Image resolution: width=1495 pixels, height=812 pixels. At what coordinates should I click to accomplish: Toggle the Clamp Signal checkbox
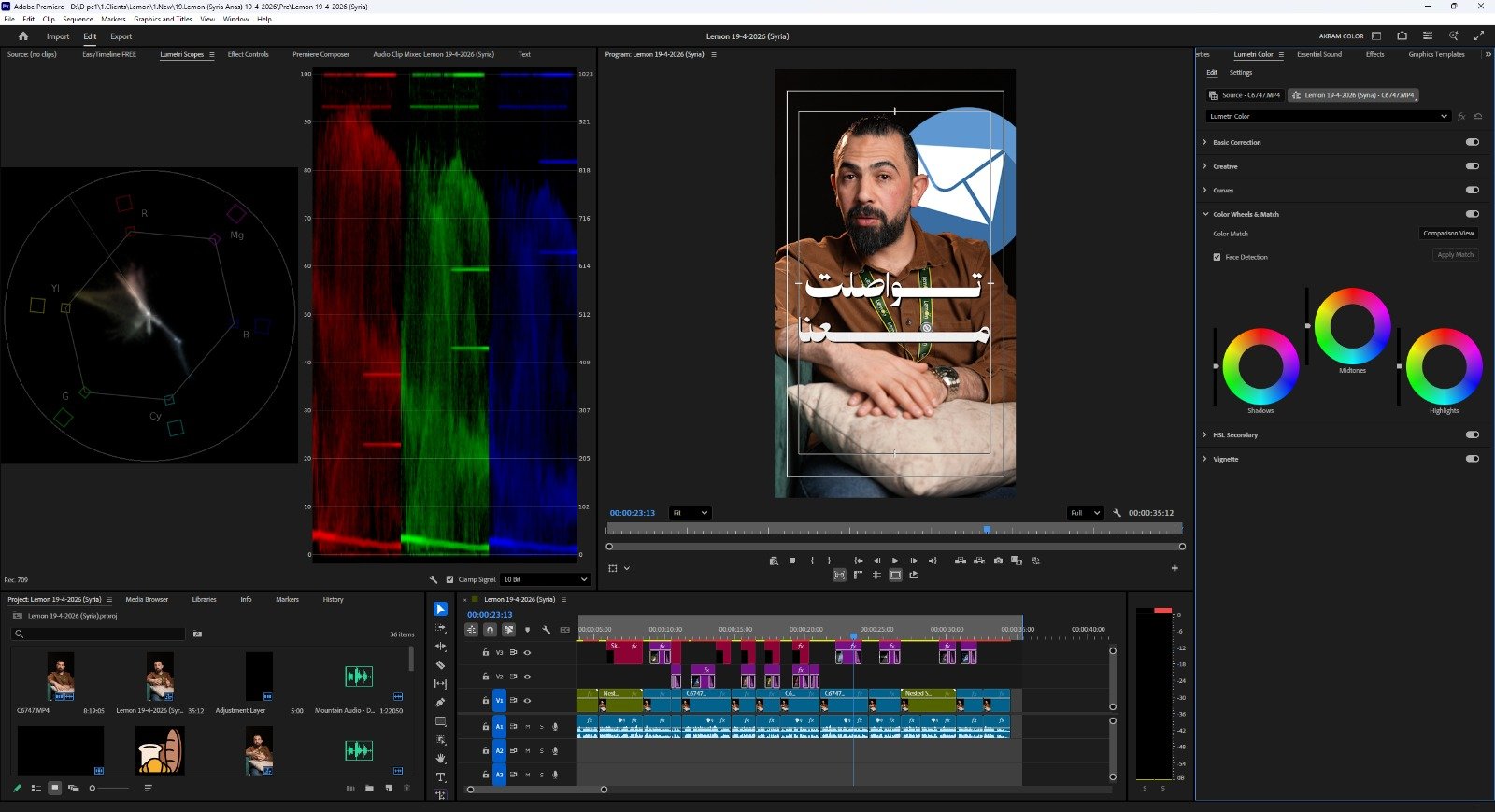coord(449,579)
